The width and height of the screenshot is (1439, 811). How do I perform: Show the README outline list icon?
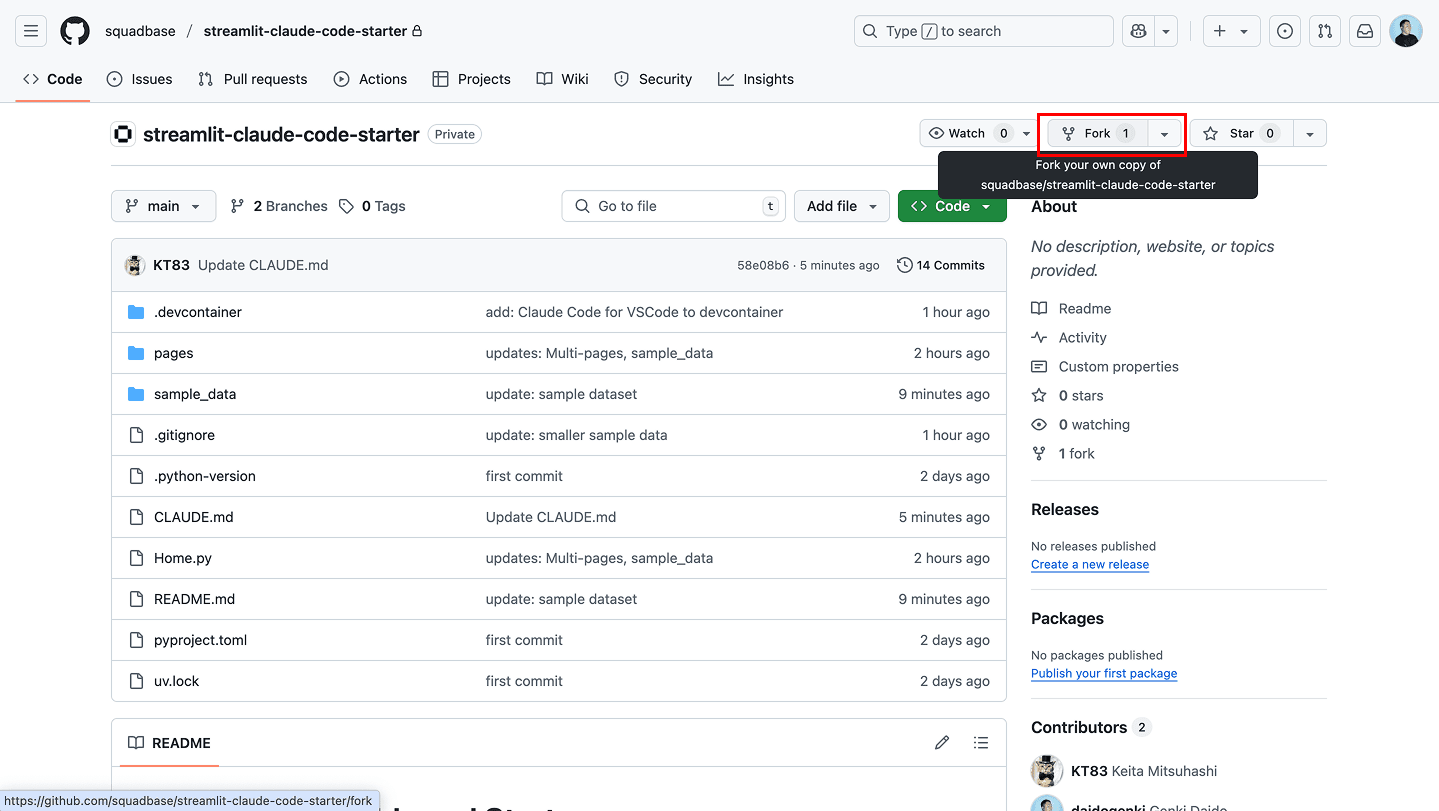[981, 743]
